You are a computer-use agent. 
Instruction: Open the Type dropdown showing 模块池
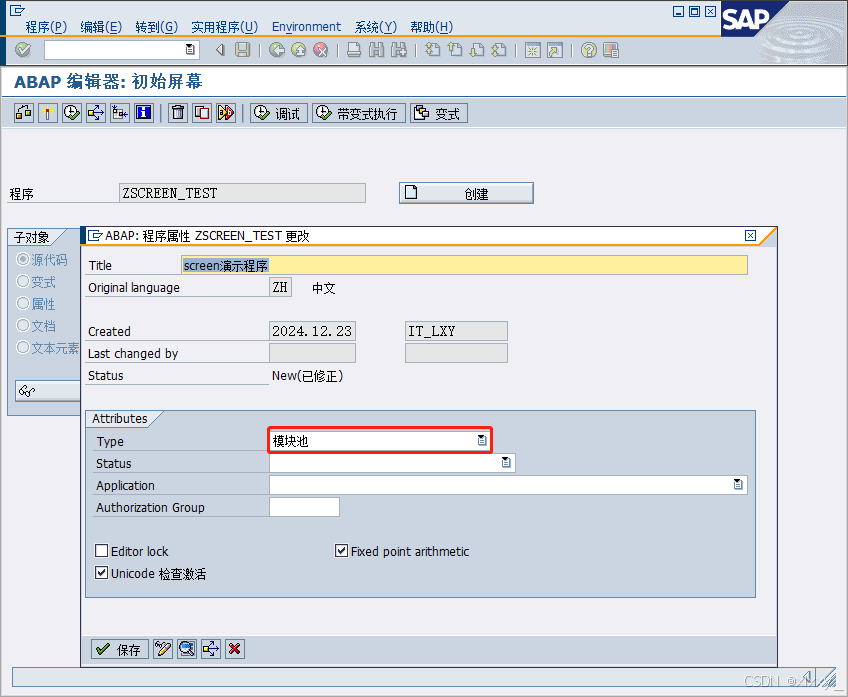(x=482, y=441)
